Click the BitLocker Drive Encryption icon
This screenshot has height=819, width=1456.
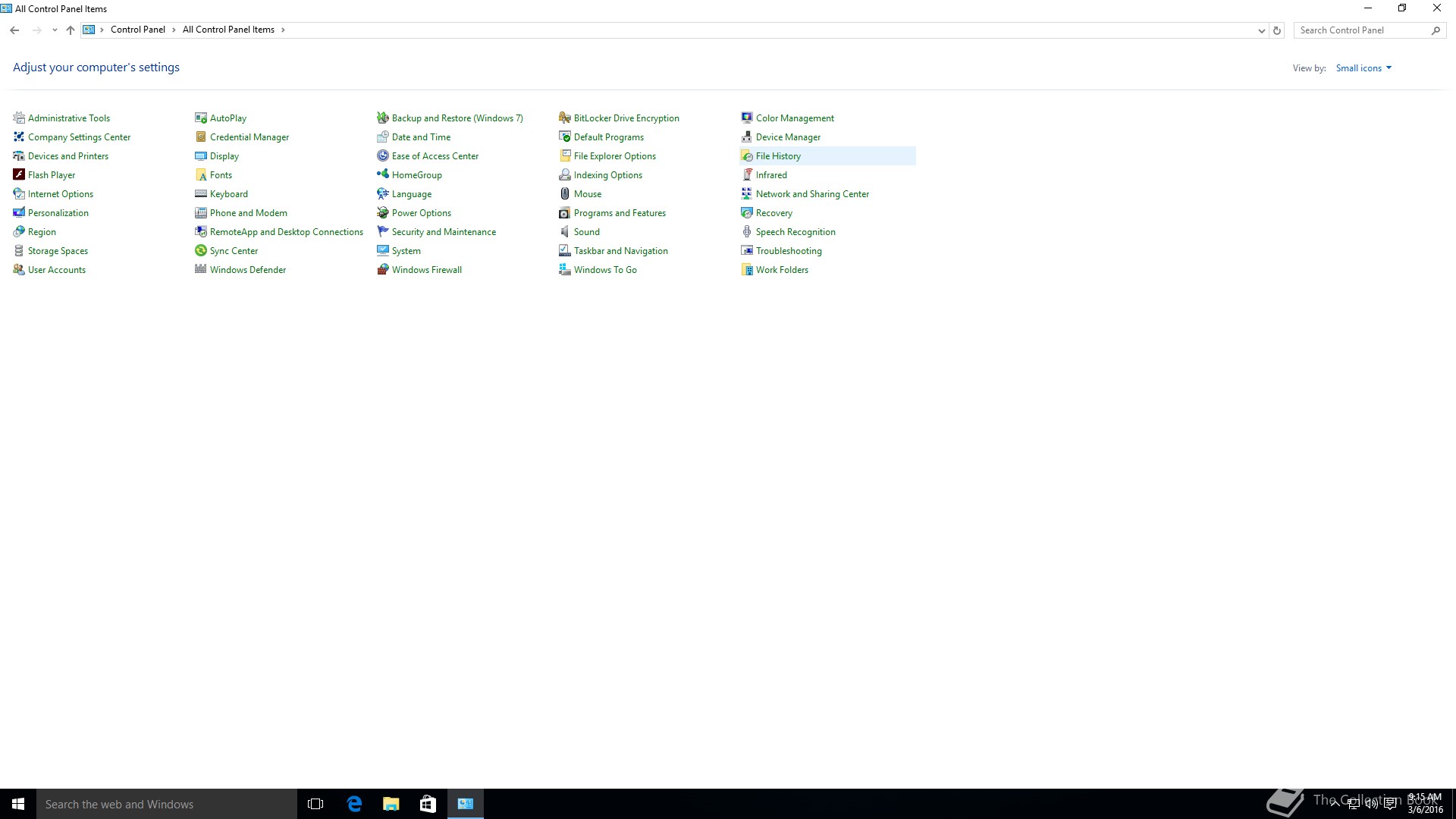click(565, 118)
